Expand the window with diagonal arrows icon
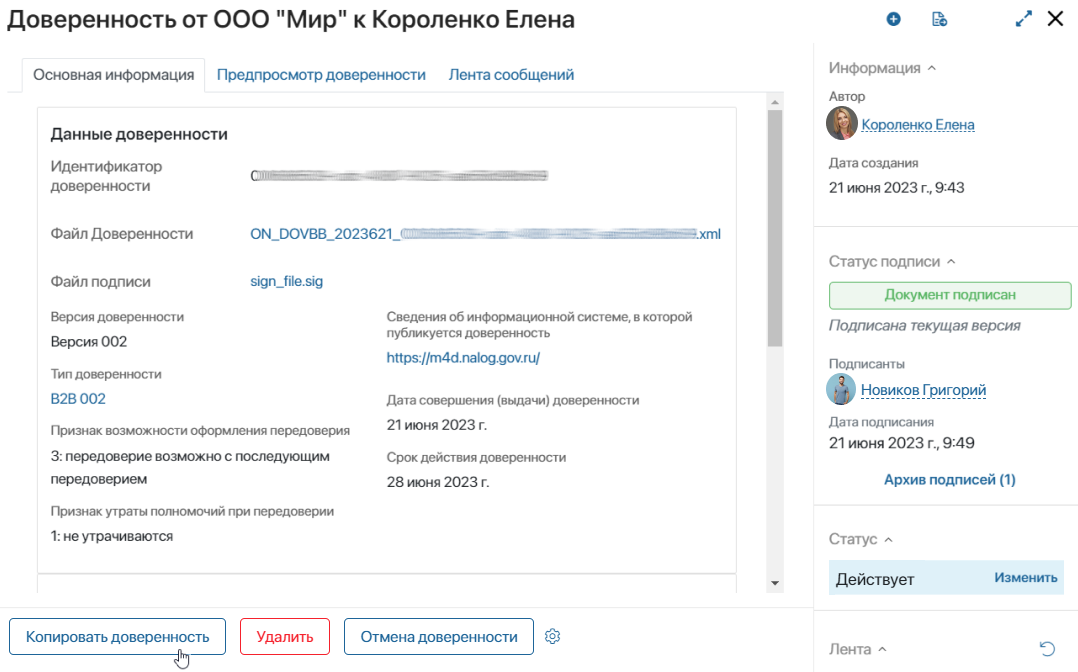 click(1024, 19)
